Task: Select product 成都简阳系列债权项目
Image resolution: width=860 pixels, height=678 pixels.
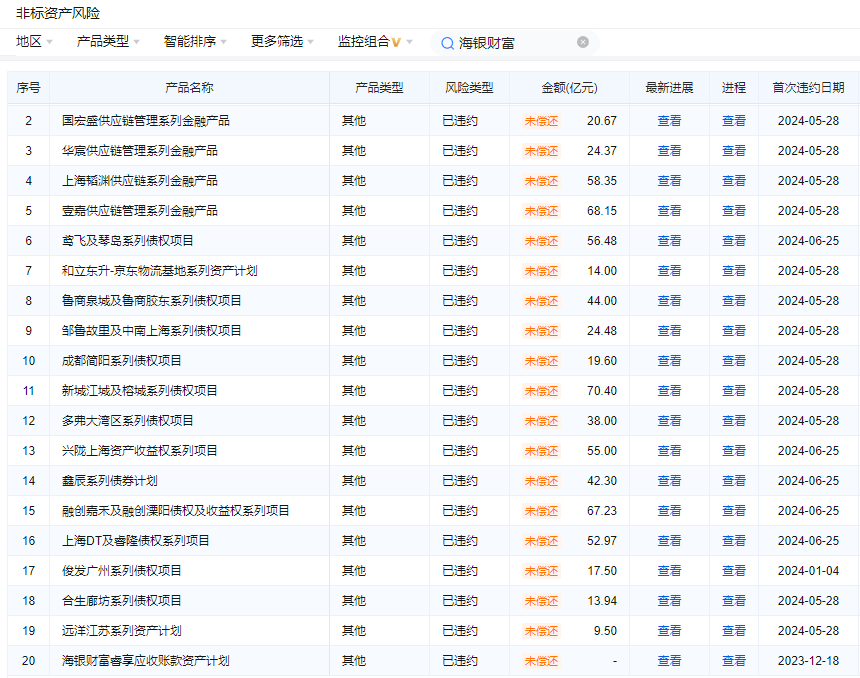Action: [121, 361]
